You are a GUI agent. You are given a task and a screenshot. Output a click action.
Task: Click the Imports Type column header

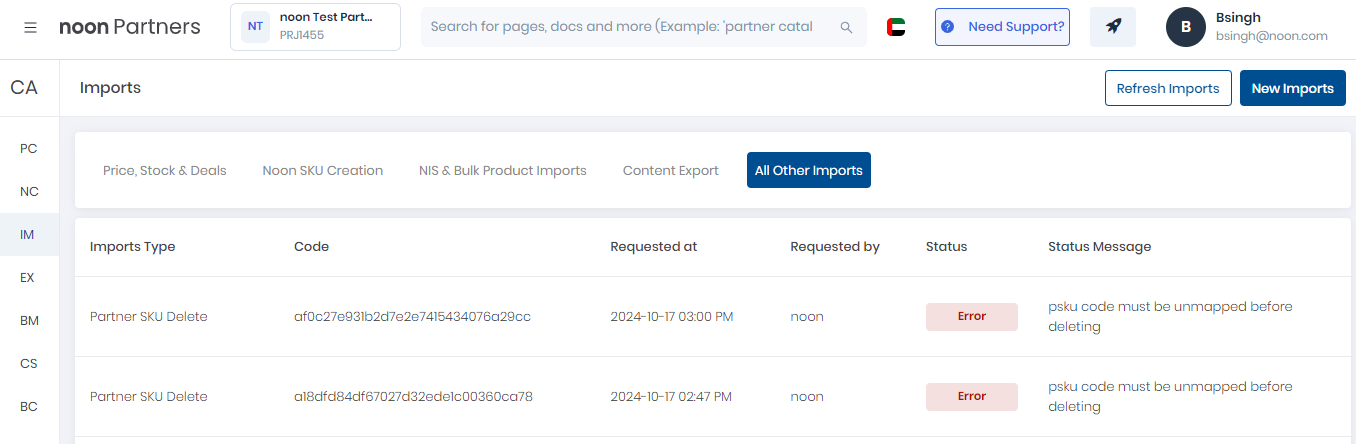(x=133, y=246)
